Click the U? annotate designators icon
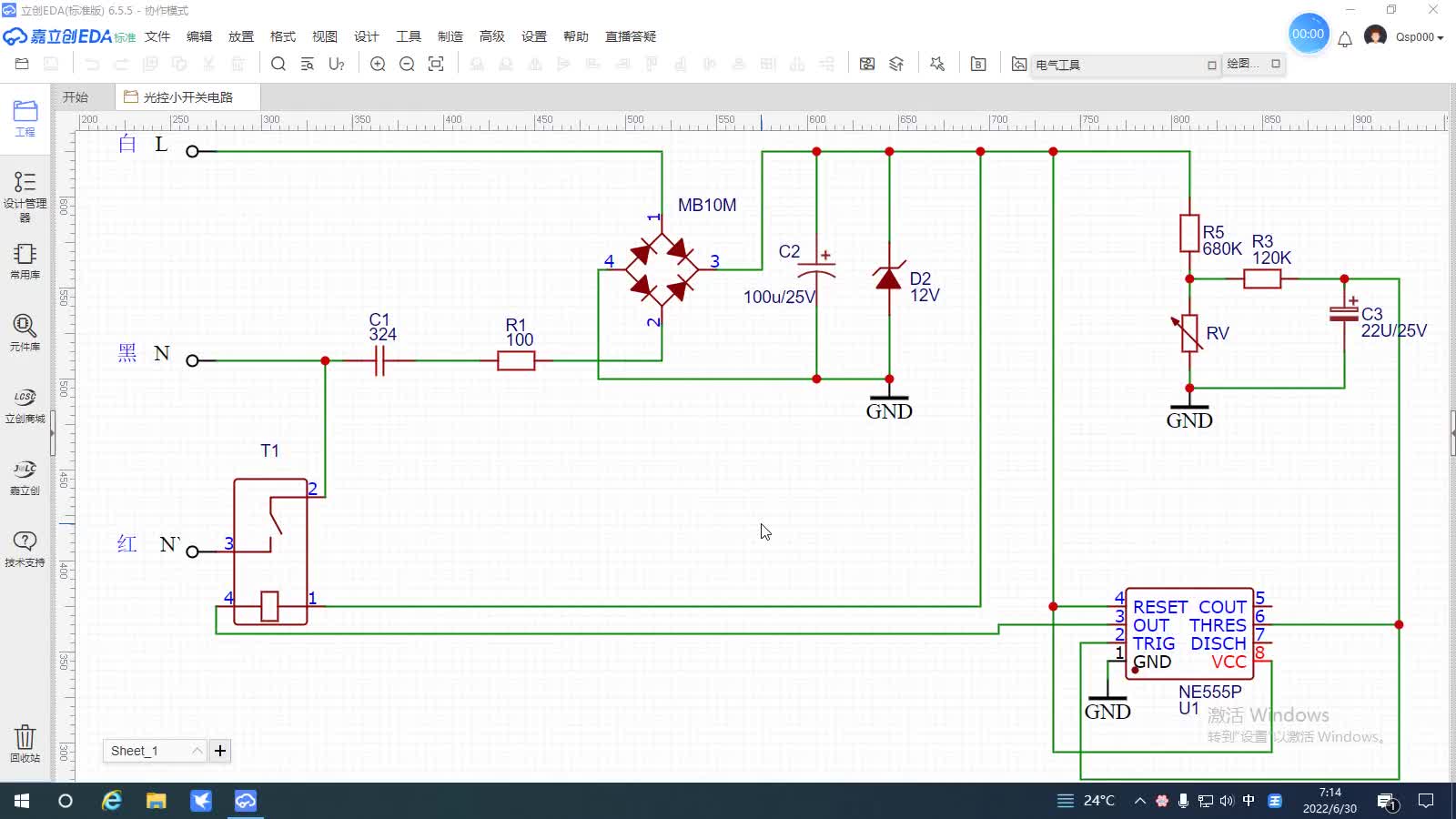The image size is (1456, 819). (337, 64)
